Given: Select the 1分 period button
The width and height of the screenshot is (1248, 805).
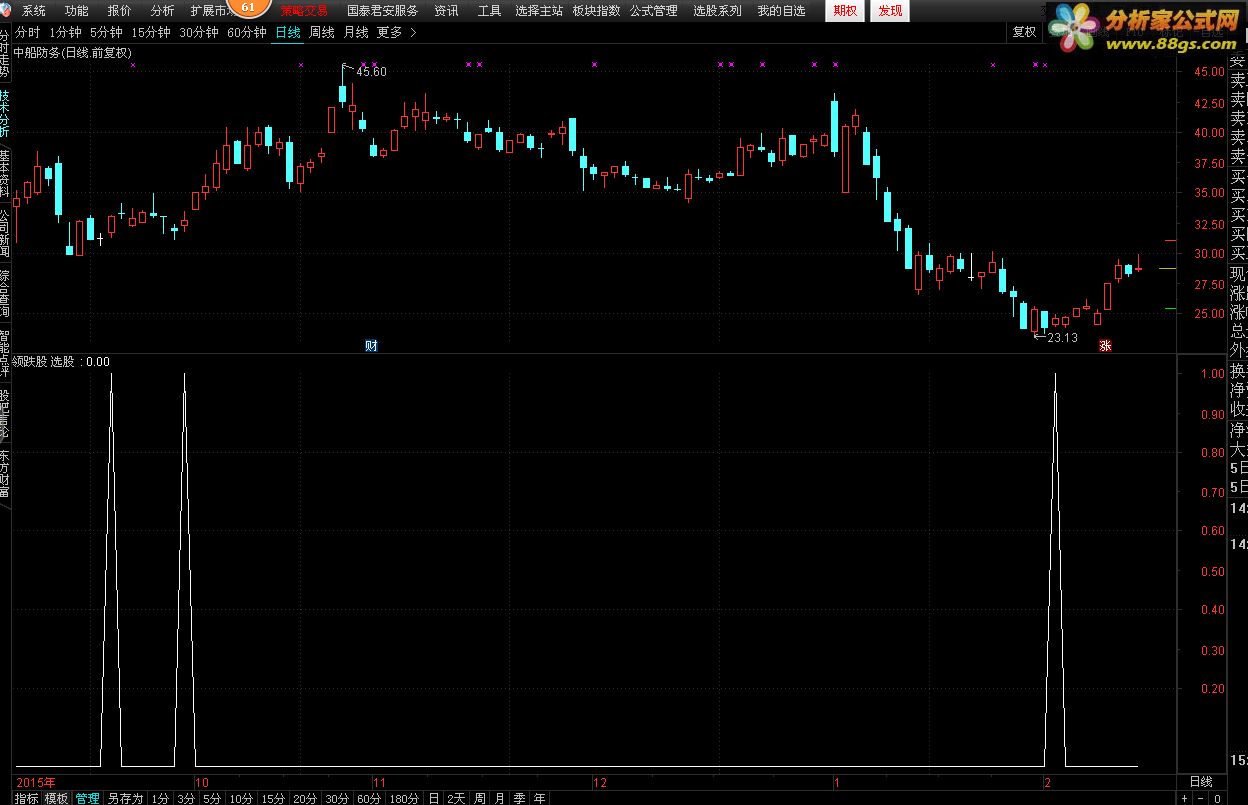Looking at the screenshot, I should [160, 798].
